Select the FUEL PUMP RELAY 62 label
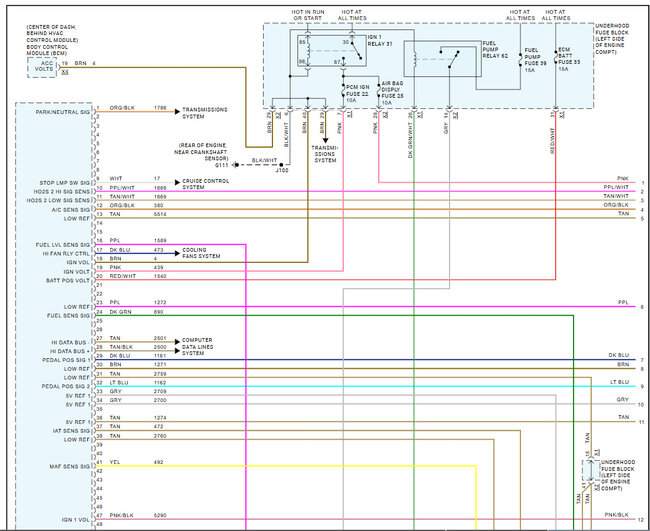The height and width of the screenshot is (531, 650). (495, 49)
